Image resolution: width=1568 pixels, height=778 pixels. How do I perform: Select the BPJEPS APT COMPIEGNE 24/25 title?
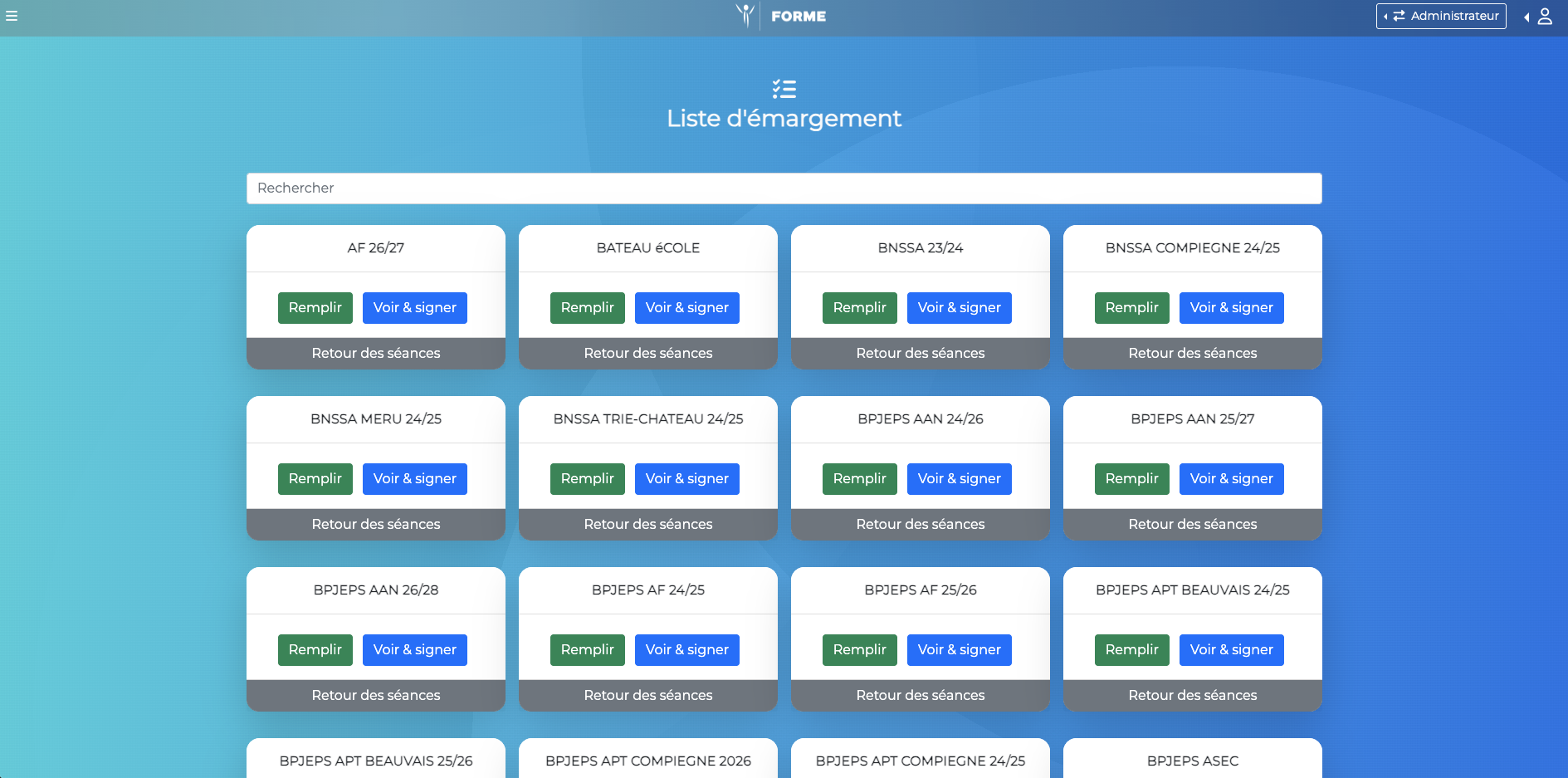[x=921, y=761]
